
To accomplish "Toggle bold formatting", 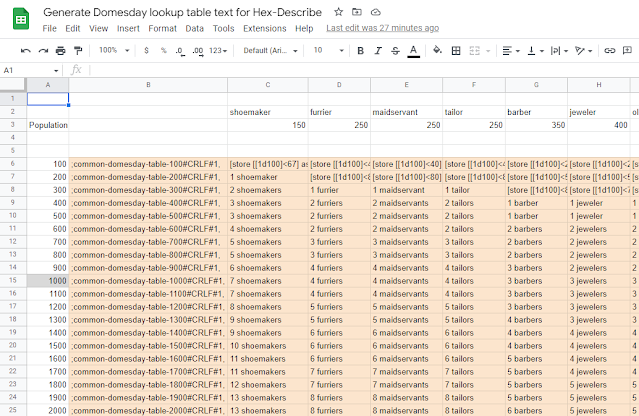I will click(x=360, y=51).
